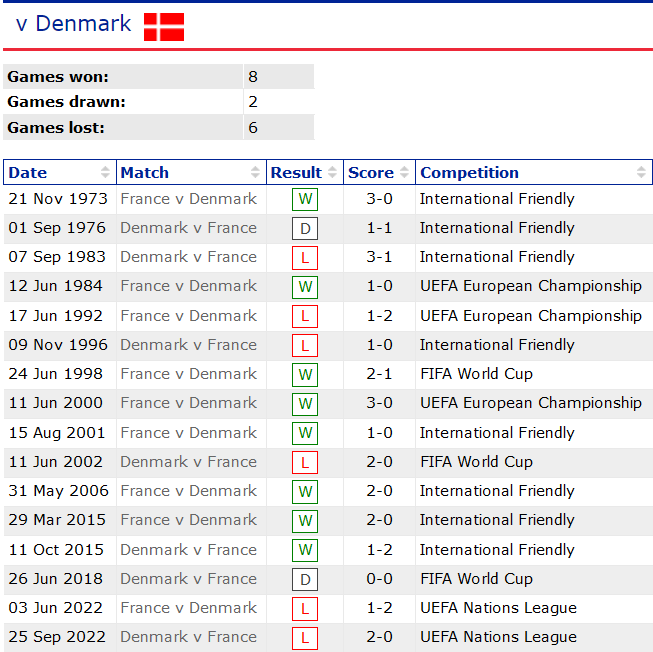Click the W result badge for 21 Nov 1973
This screenshot has width=653, height=652.
[x=305, y=199]
